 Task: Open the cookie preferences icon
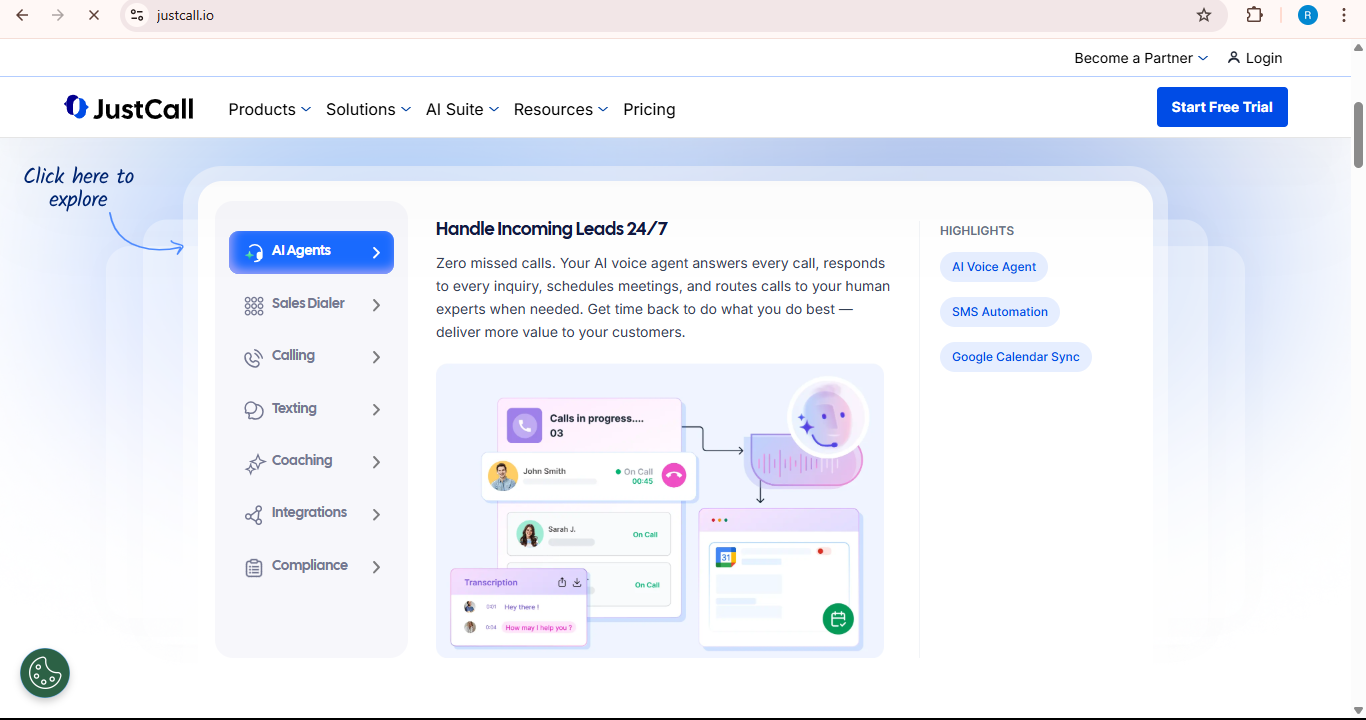pos(45,673)
